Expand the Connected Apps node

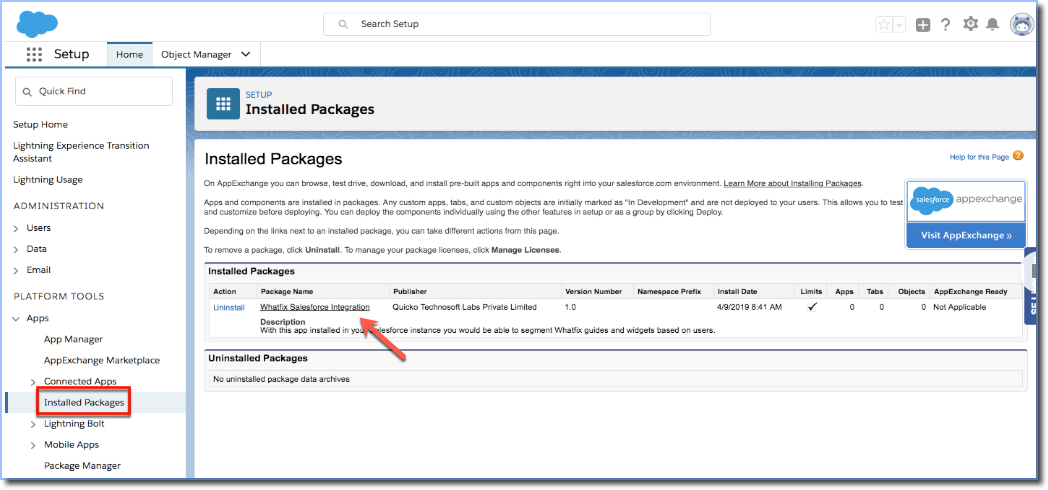(33, 382)
